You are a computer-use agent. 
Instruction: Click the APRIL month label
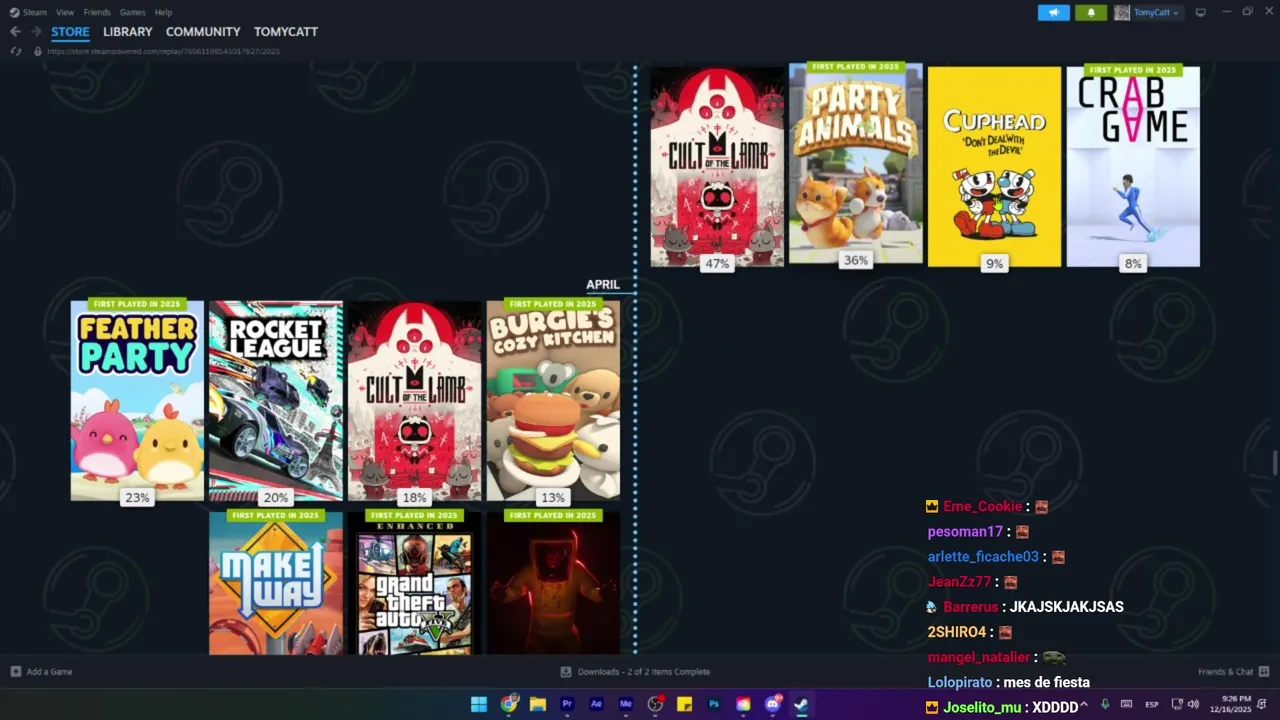pyautogui.click(x=603, y=285)
